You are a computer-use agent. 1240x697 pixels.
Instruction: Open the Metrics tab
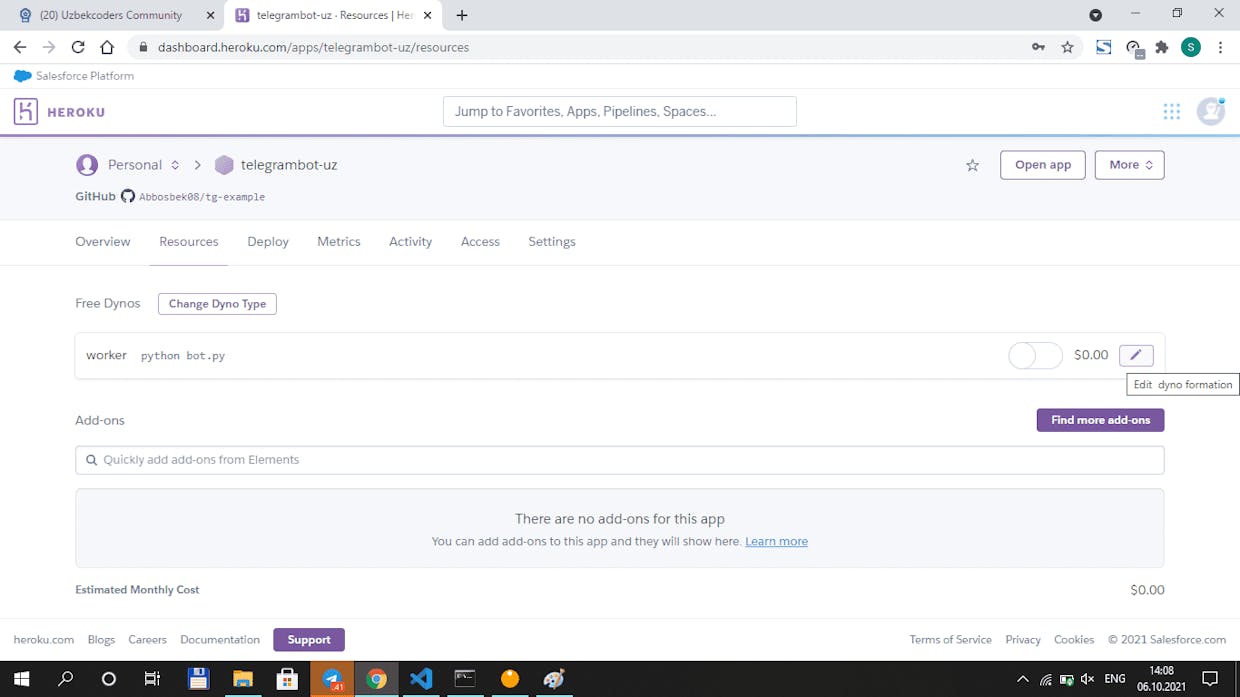pyautogui.click(x=339, y=241)
